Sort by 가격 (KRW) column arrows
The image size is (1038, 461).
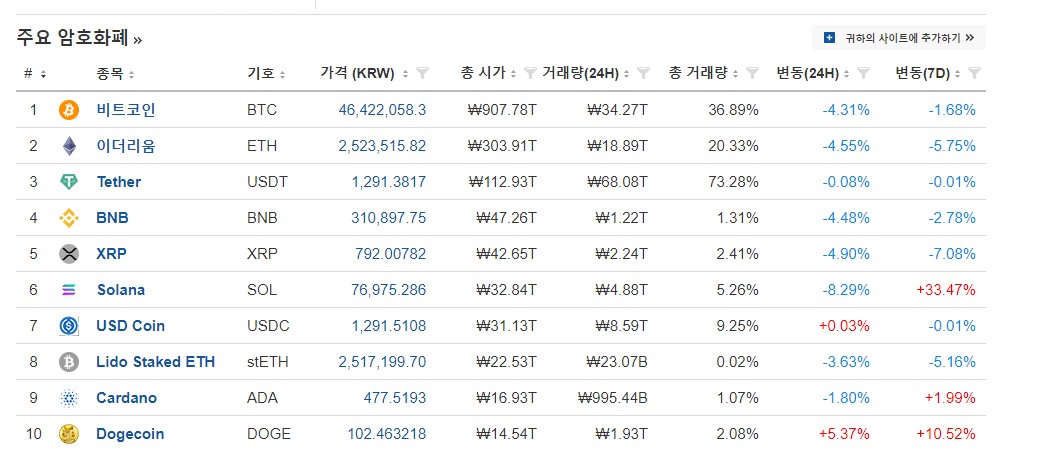tap(405, 74)
